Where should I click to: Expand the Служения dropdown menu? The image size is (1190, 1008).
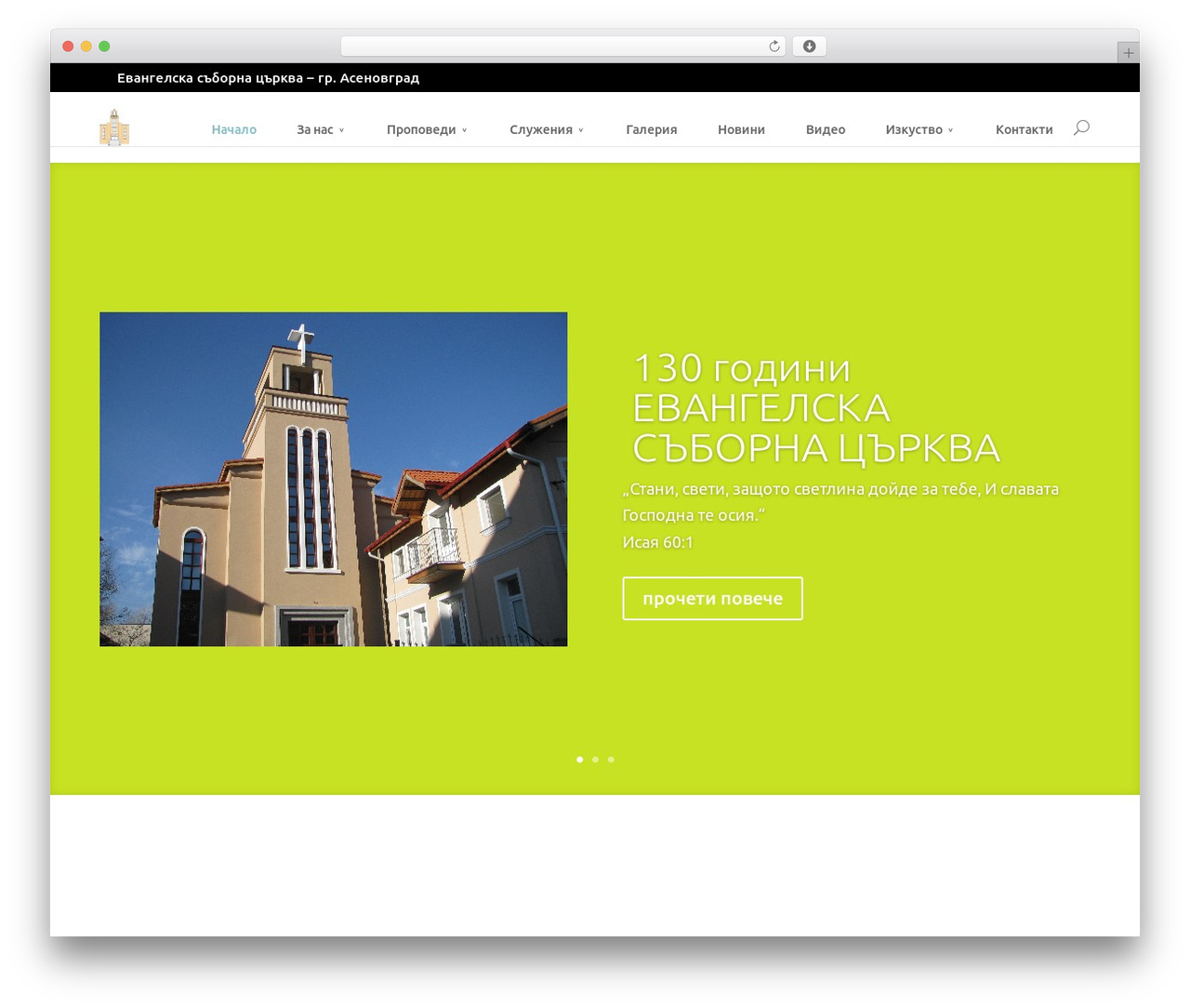pos(547,129)
